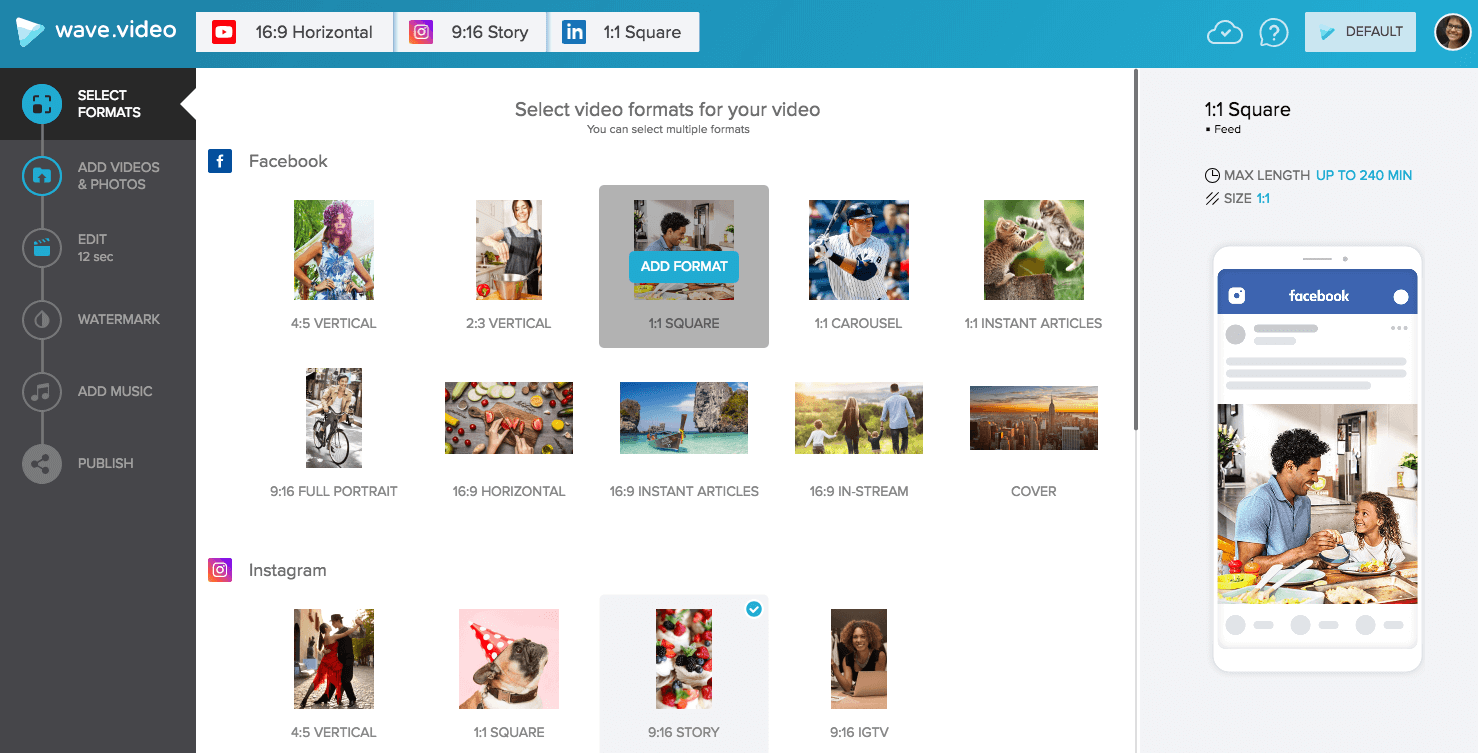Click the ADD FORMAT button

tap(684, 266)
